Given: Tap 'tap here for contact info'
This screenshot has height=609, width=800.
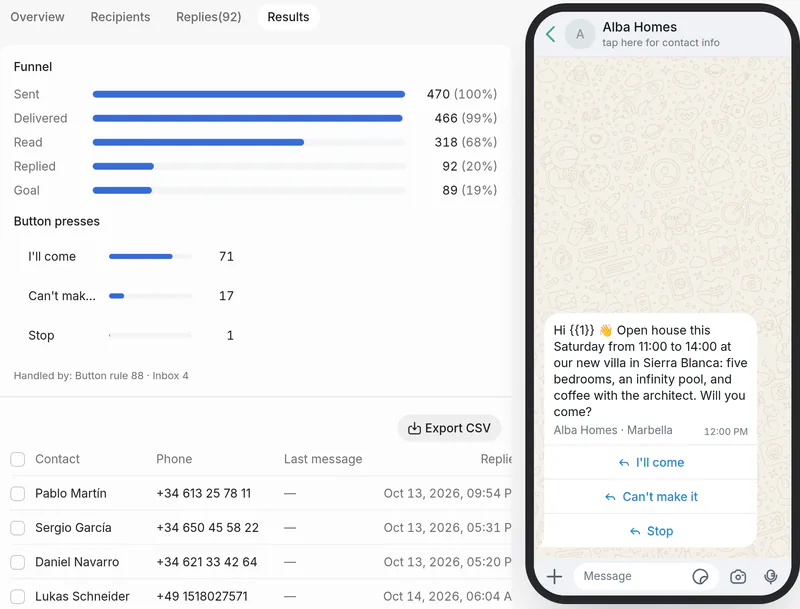Looking at the screenshot, I should click(x=661, y=43).
